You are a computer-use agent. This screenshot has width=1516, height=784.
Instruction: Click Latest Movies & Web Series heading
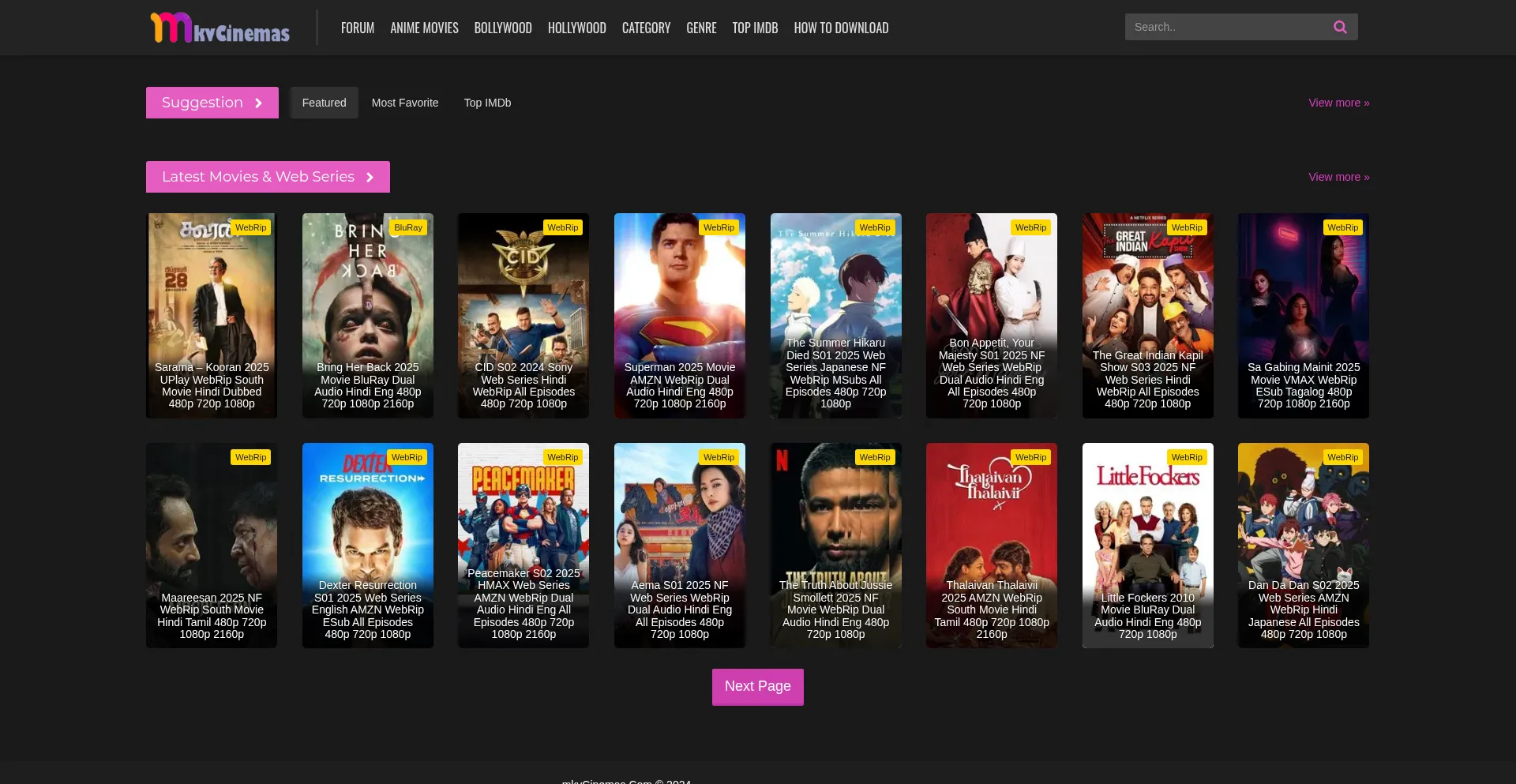click(x=268, y=177)
